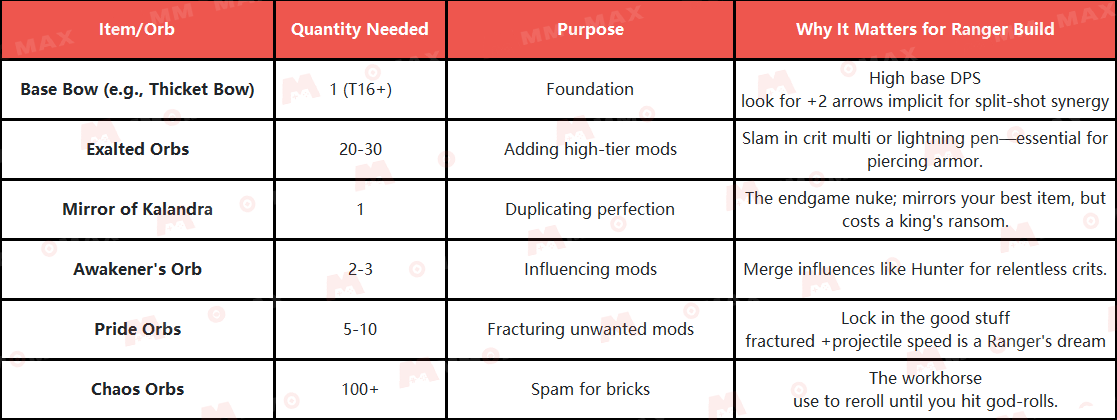Viewport: 1117px width, 420px height.
Task: Click the 100+ quantity cell
Action: click(x=359, y=389)
